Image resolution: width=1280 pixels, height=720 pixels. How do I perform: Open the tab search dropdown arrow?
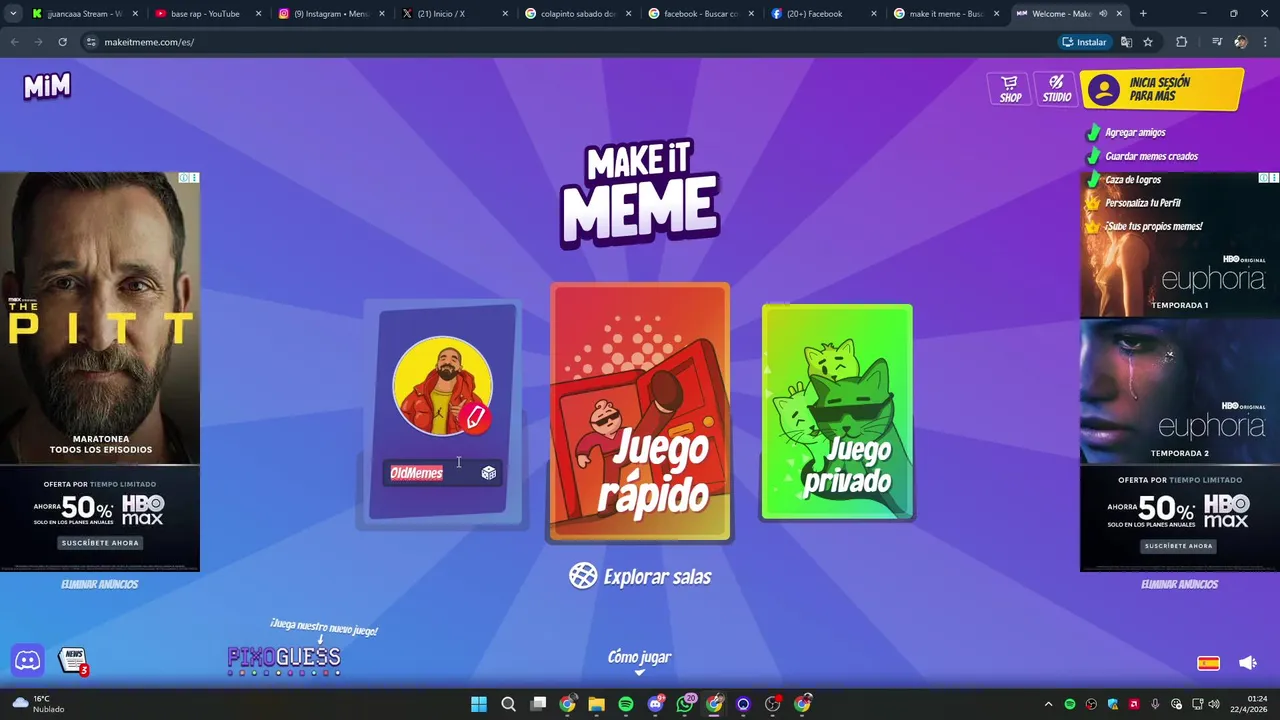[x=13, y=14]
